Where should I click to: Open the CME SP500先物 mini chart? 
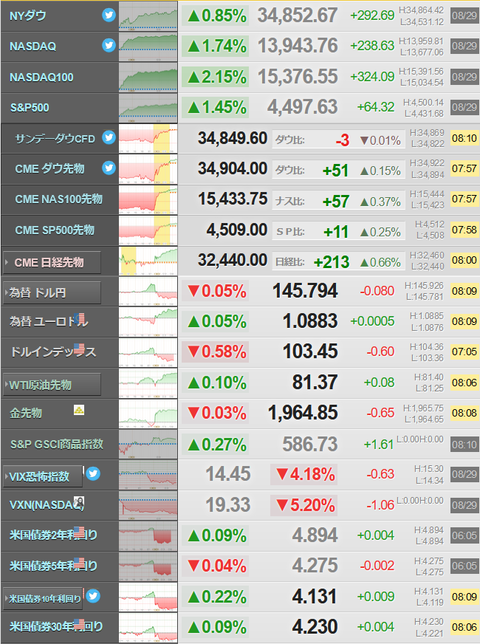coord(148,230)
